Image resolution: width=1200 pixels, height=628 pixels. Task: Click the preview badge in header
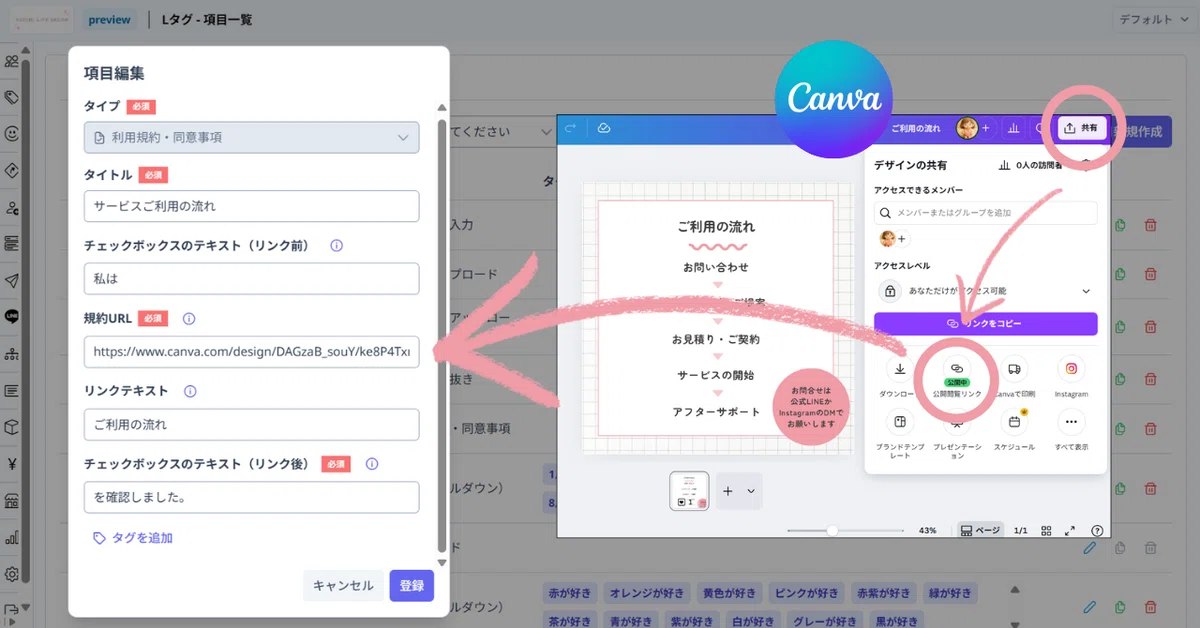tap(109, 20)
